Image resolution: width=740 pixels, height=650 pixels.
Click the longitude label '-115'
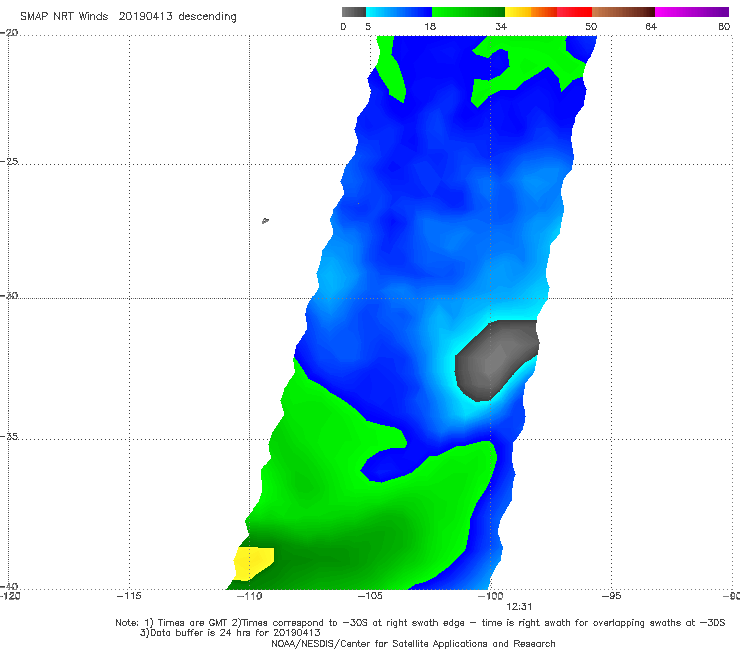(129, 596)
